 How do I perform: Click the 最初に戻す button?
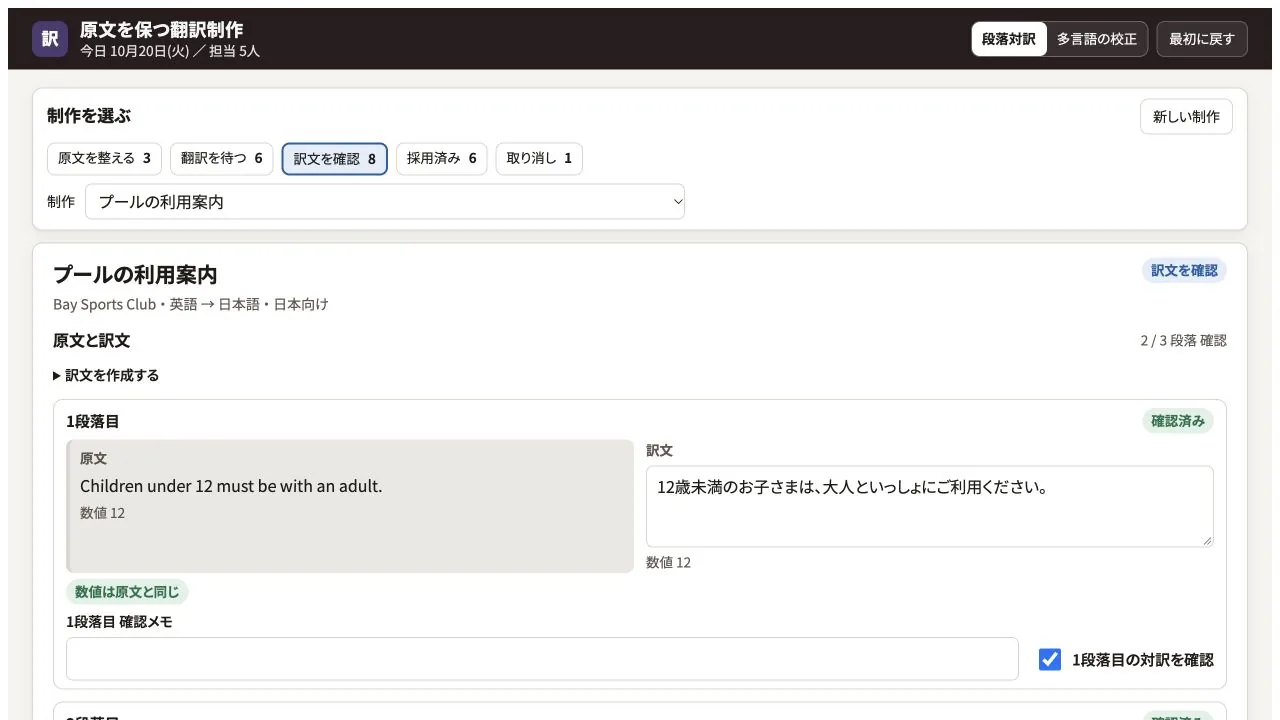coord(1202,39)
